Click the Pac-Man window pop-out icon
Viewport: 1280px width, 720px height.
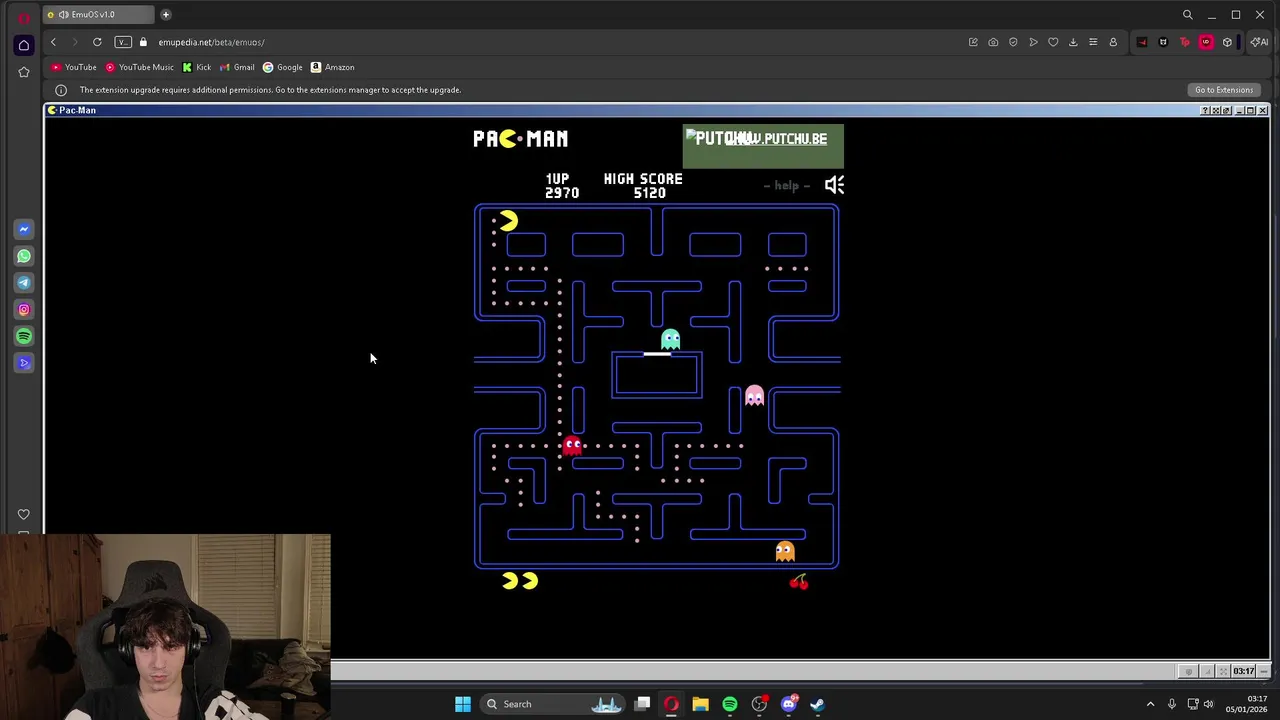coord(1227,110)
